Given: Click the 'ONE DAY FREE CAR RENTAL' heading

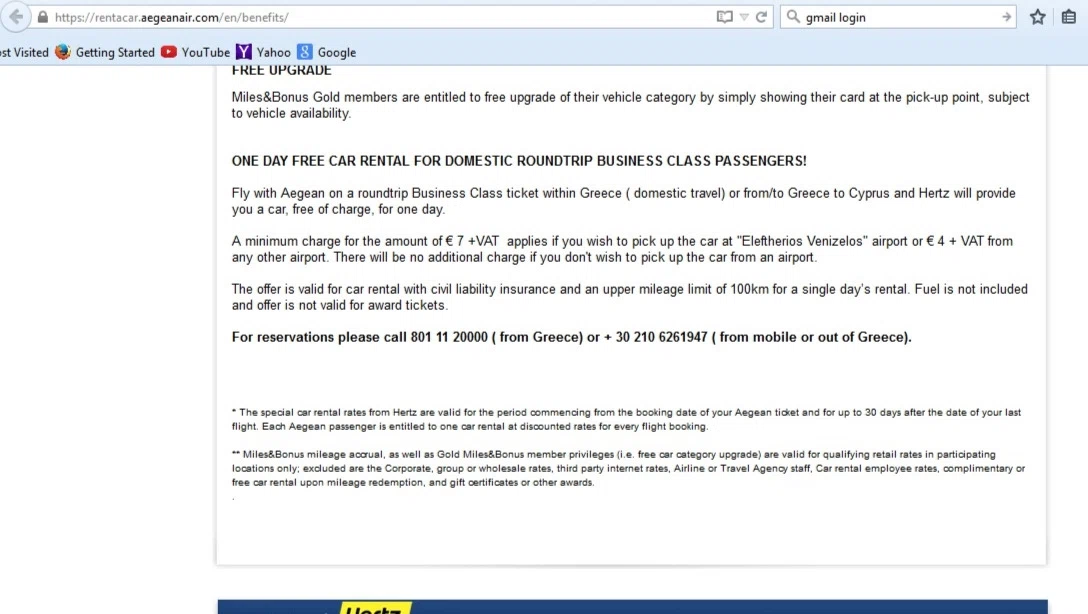Looking at the screenshot, I should pyautogui.click(x=519, y=161).
